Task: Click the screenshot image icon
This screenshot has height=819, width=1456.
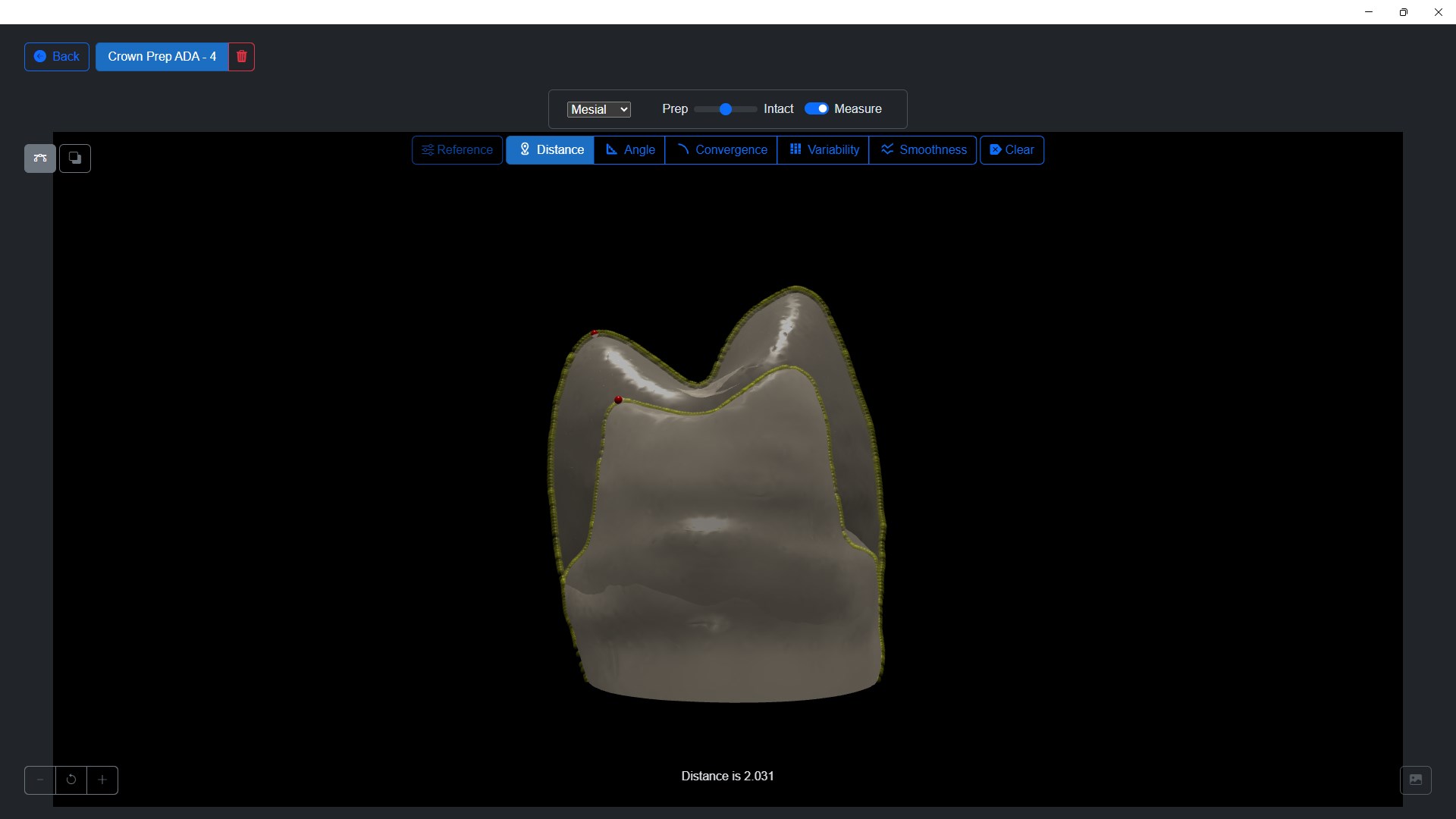Action: tap(1415, 780)
